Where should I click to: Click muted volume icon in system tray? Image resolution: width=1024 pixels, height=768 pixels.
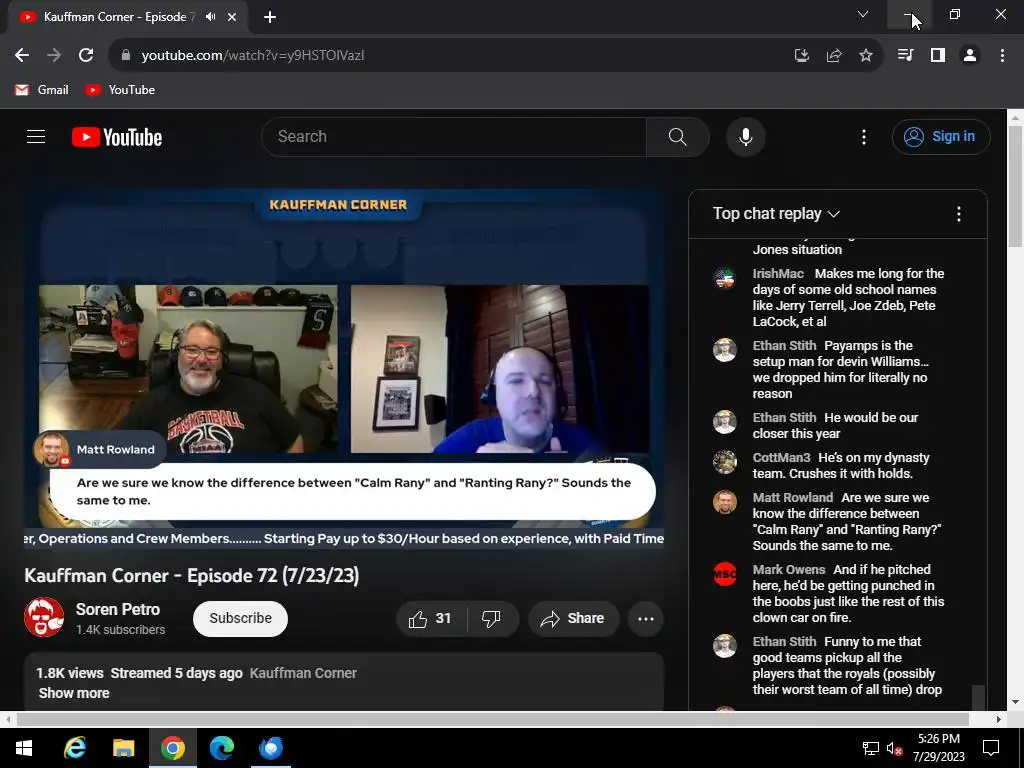[x=895, y=748]
